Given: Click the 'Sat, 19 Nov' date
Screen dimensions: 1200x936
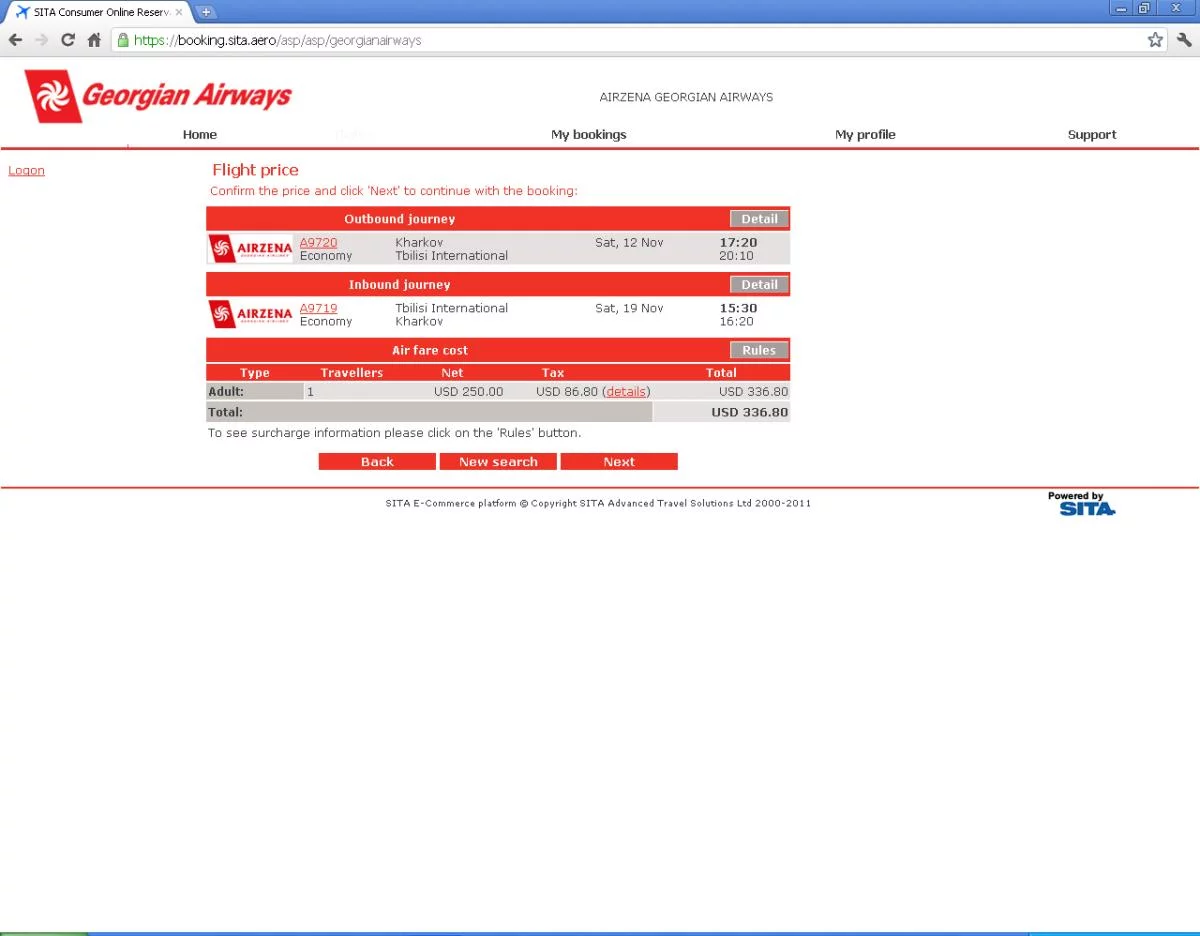Looking at the screenshot, I should point(629,308).
